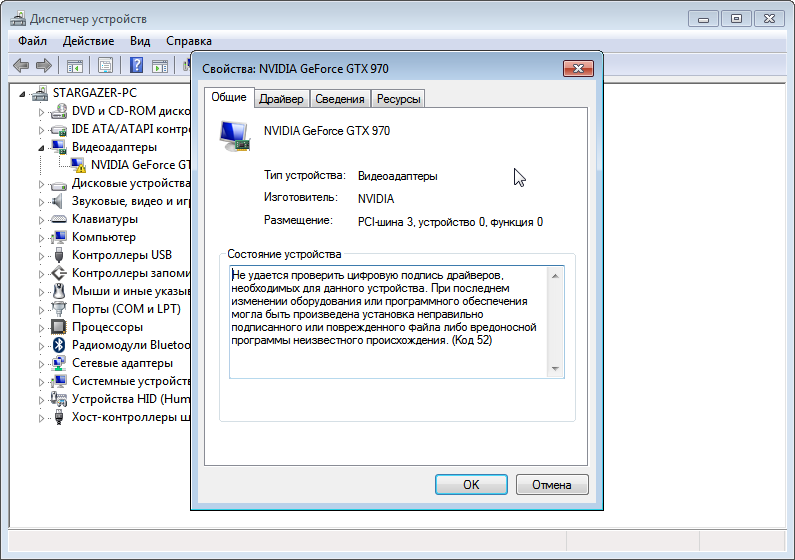795x560 pixels.
Task: Switch to the Сведения tab
Action: point(340,99)
